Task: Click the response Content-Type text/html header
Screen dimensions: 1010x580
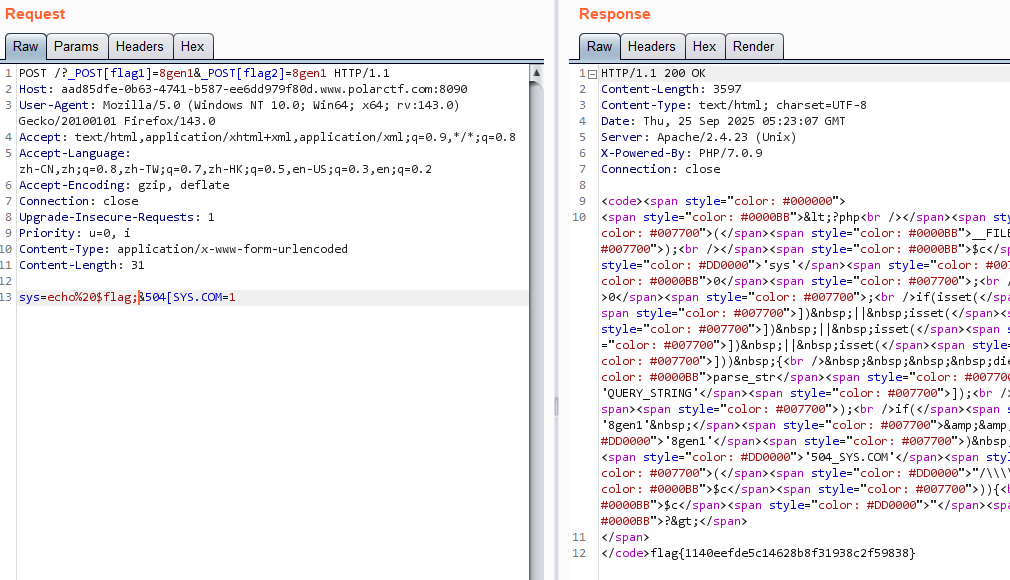Action: point(734,106)
